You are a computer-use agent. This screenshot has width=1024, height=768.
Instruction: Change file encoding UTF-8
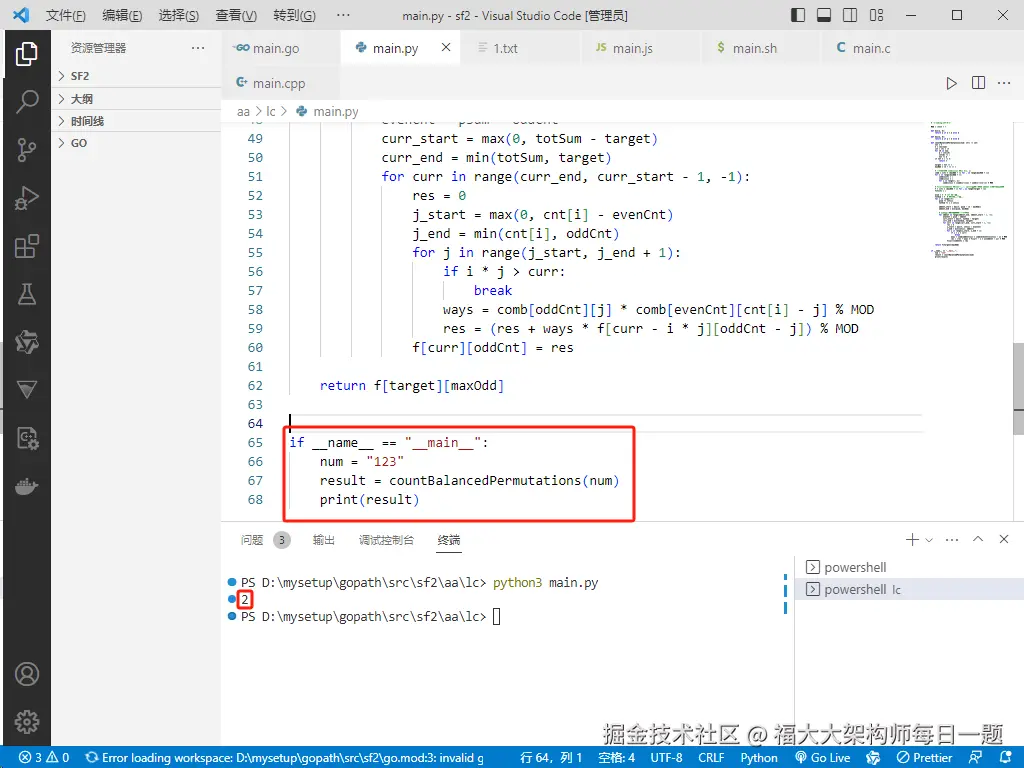tap(666, 758)
